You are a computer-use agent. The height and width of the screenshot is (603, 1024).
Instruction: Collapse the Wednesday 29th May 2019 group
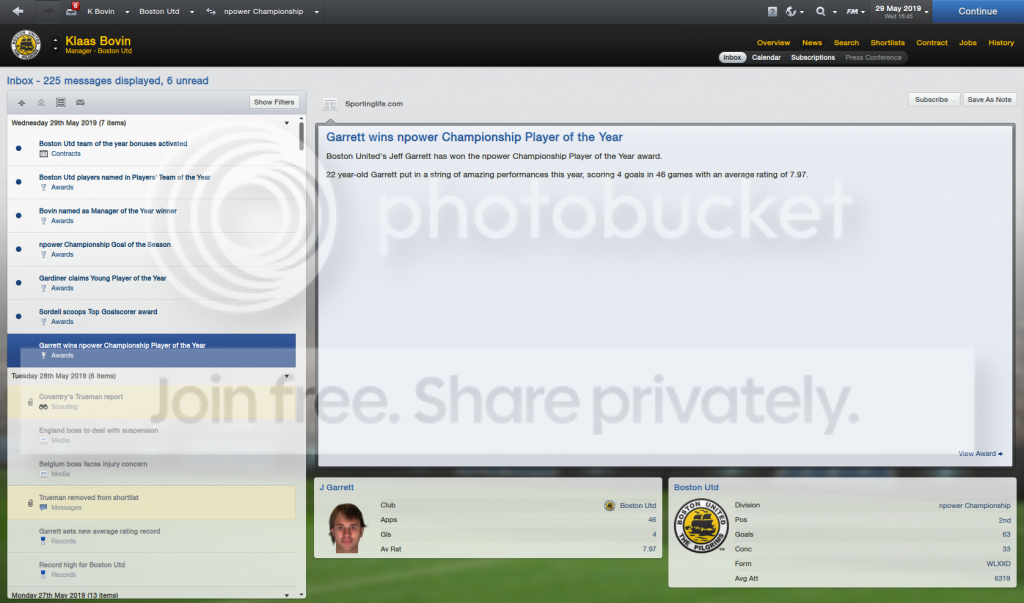tap(286, 123)
